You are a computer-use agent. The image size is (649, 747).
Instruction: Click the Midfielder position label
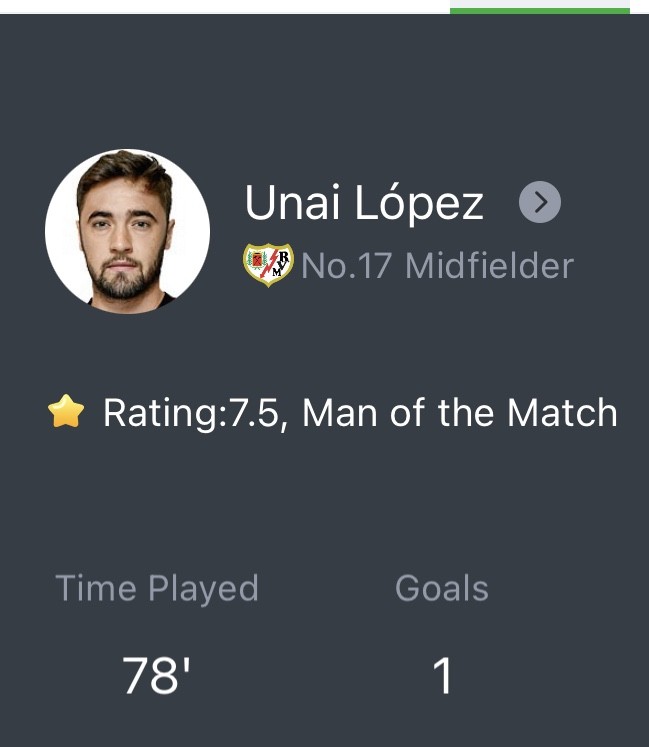(x=489, y=266)
